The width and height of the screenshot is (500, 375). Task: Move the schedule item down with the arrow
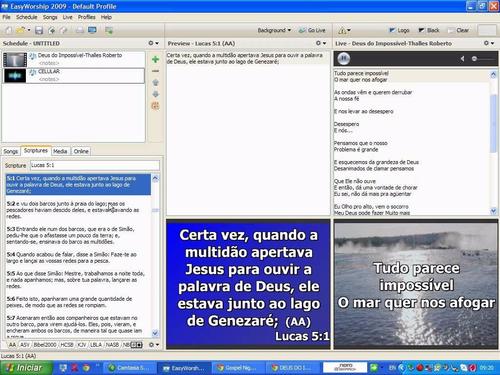[x=155, y=94]
